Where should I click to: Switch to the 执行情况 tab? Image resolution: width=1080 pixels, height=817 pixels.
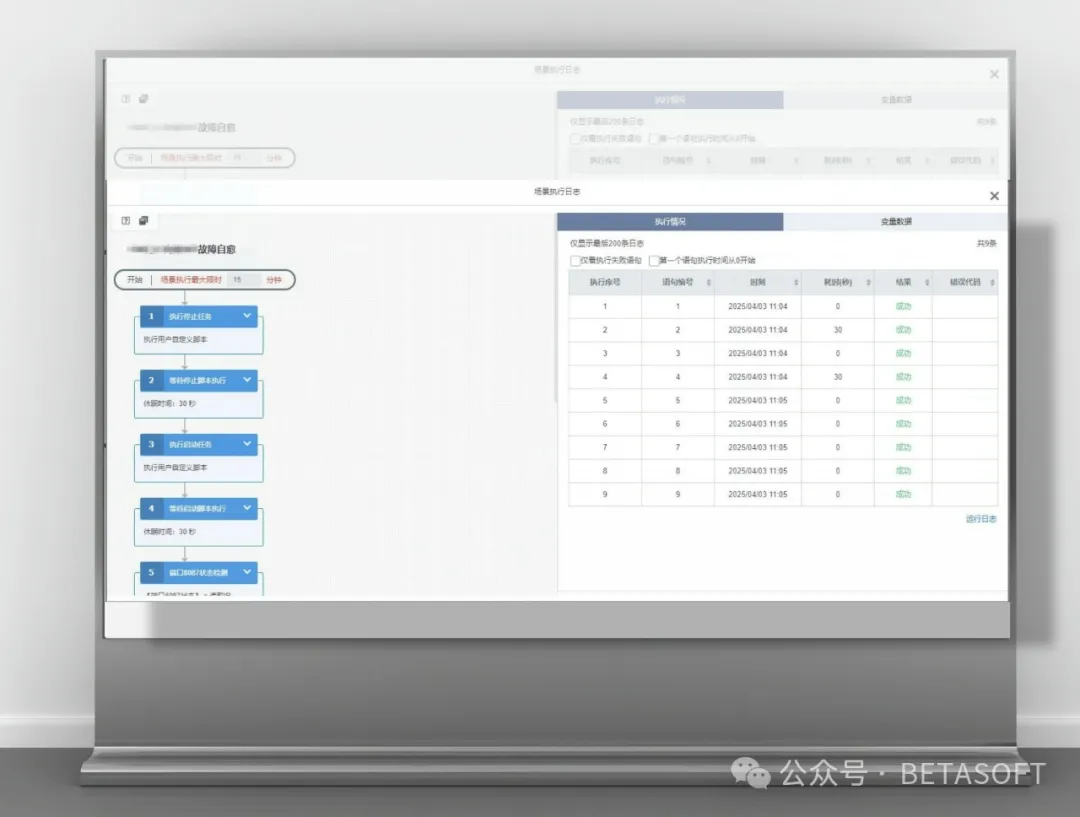coord(670,222)
